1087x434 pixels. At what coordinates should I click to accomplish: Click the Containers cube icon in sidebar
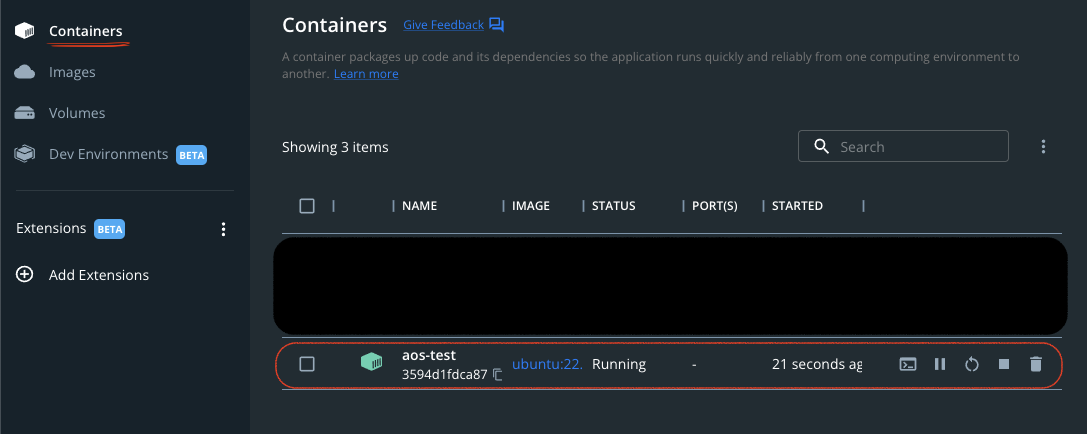(x=25, y=31)
